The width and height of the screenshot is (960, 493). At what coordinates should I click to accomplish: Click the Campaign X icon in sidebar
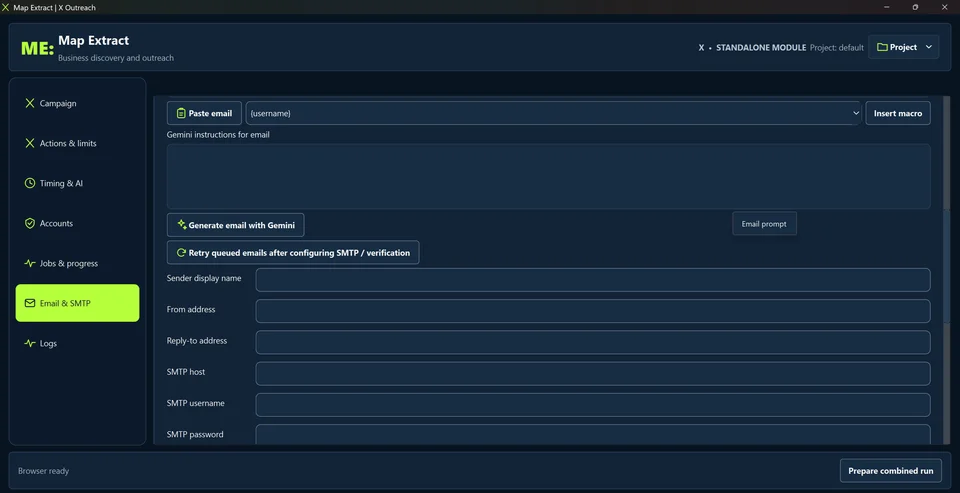(x=29, y=103)
